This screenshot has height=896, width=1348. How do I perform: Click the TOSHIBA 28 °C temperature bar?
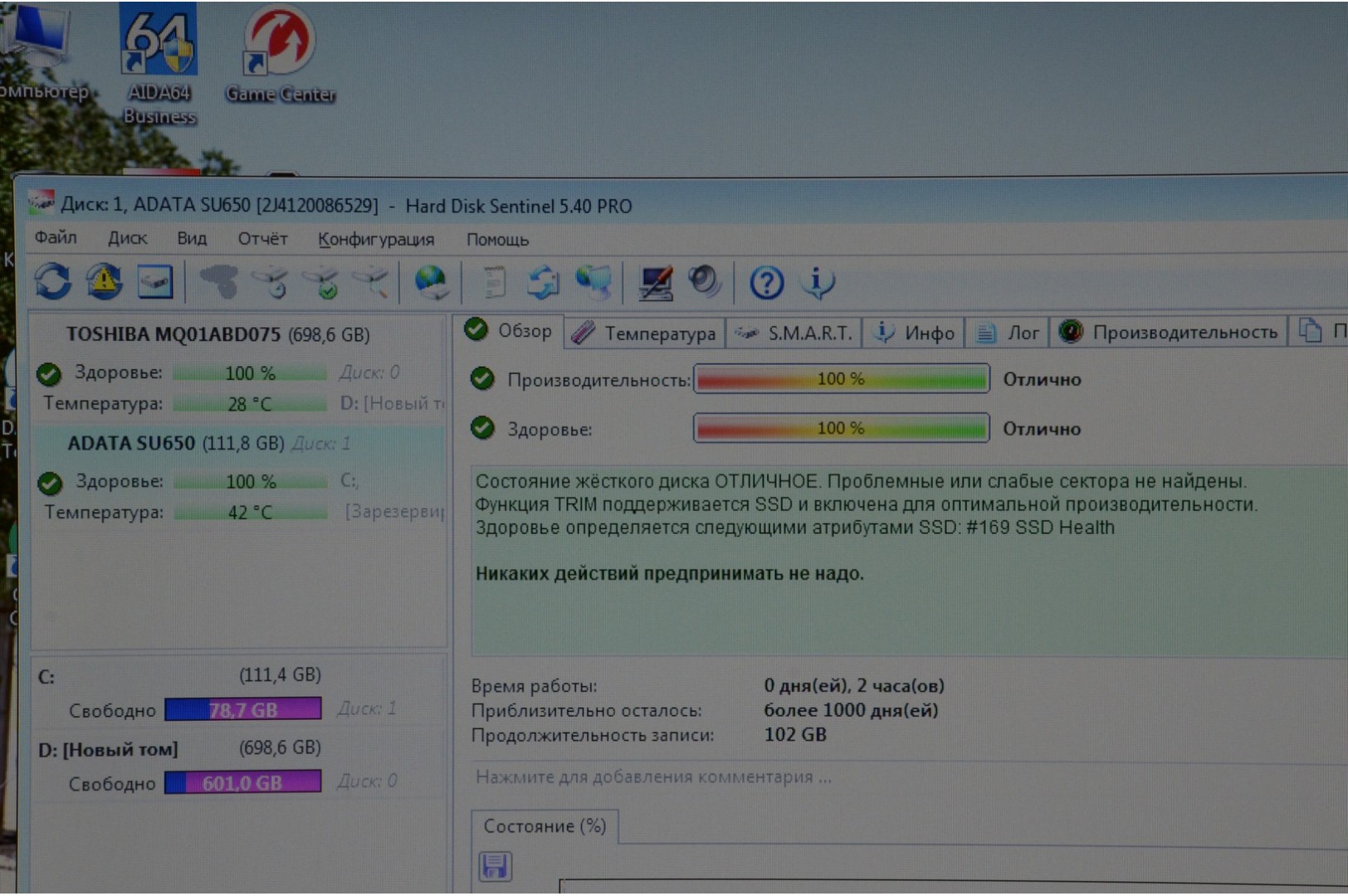tap(250, 404)
